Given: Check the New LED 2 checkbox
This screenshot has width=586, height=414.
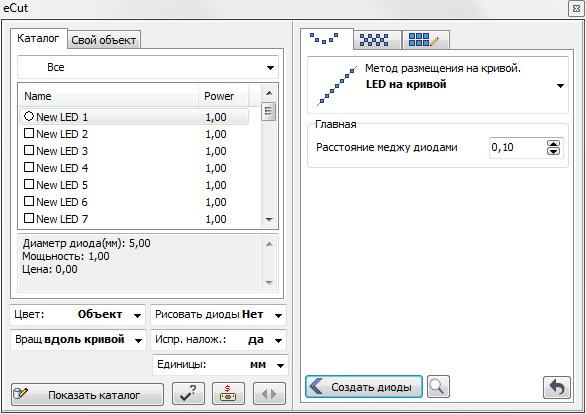Looking at the screenshot, I should [x=29, y=133].
